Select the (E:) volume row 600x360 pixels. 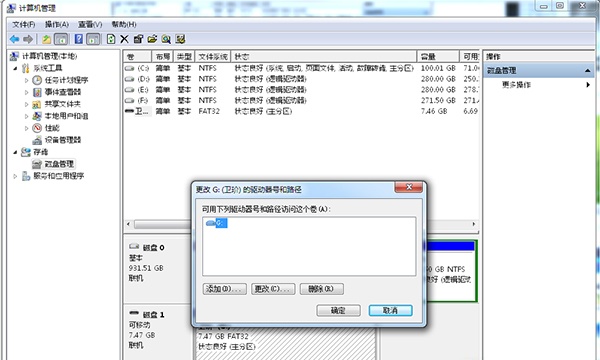tap(301, 90)
